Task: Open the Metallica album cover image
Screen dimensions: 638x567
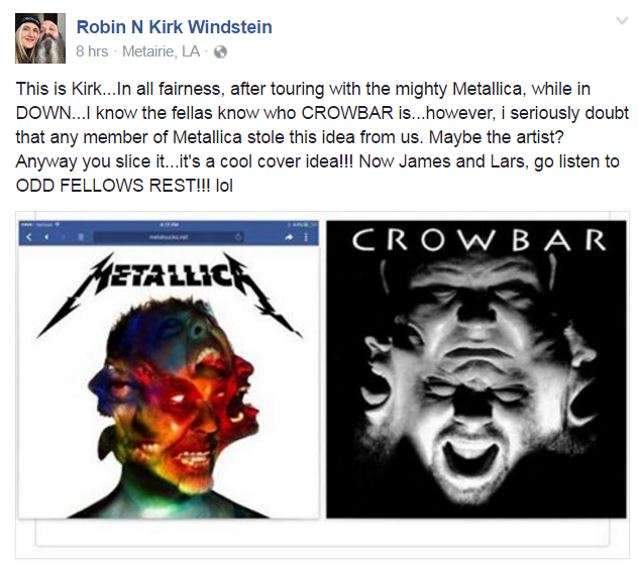Action: pyautogui.click(x=169, y=370)
